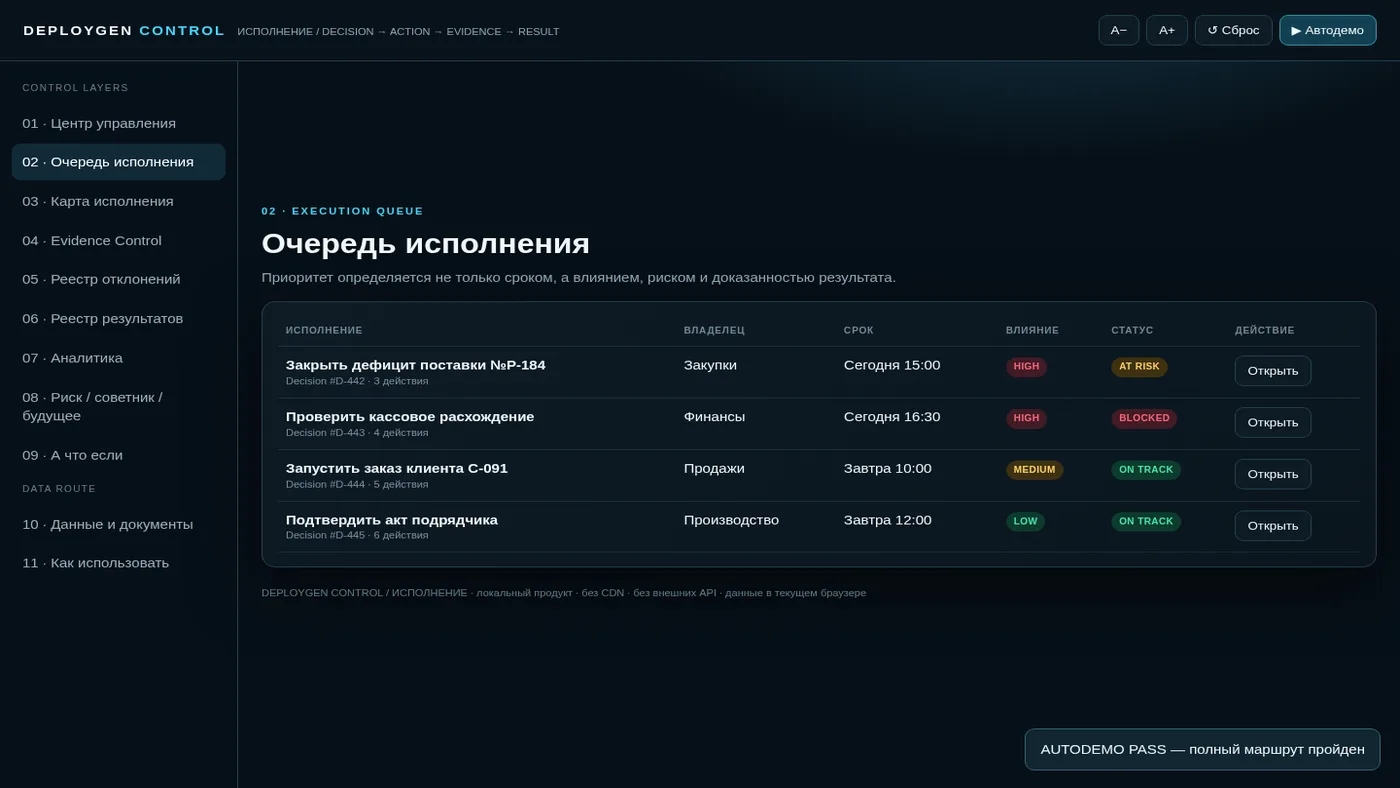Click the Закупки owner cell
Screen dimensions: 1400x788
[710, 365]
